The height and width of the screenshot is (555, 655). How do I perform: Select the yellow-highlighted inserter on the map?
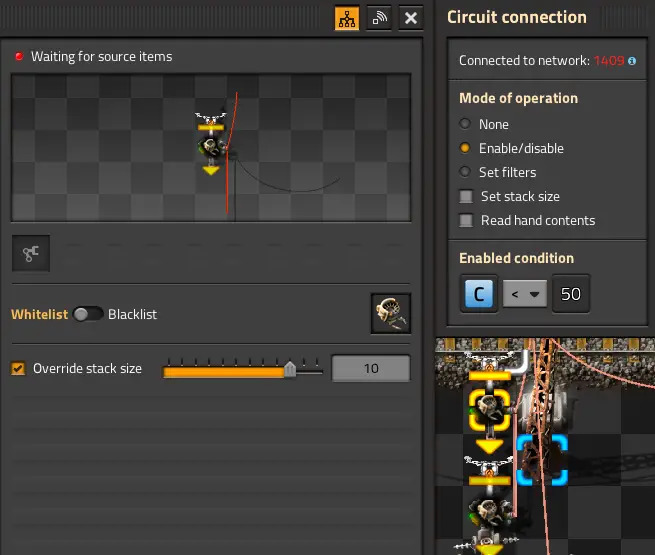pos(489,409)
